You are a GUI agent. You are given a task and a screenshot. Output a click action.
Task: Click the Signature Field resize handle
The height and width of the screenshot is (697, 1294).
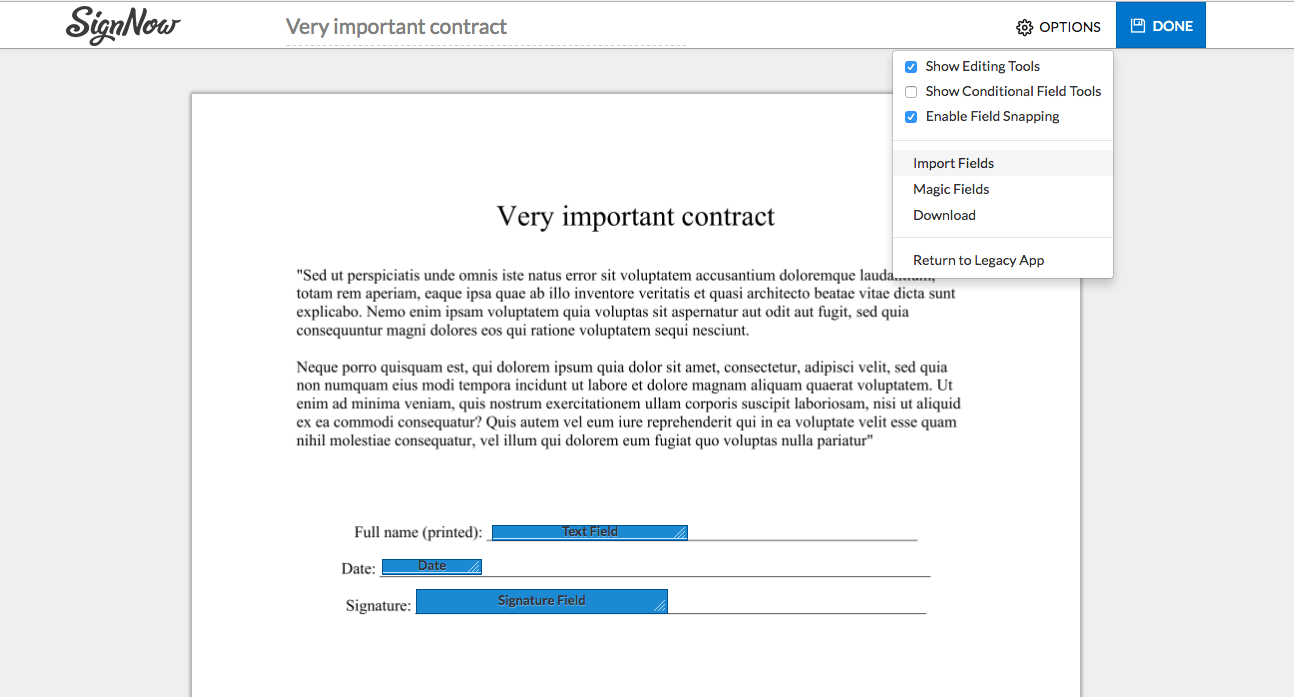click(660, 606)
